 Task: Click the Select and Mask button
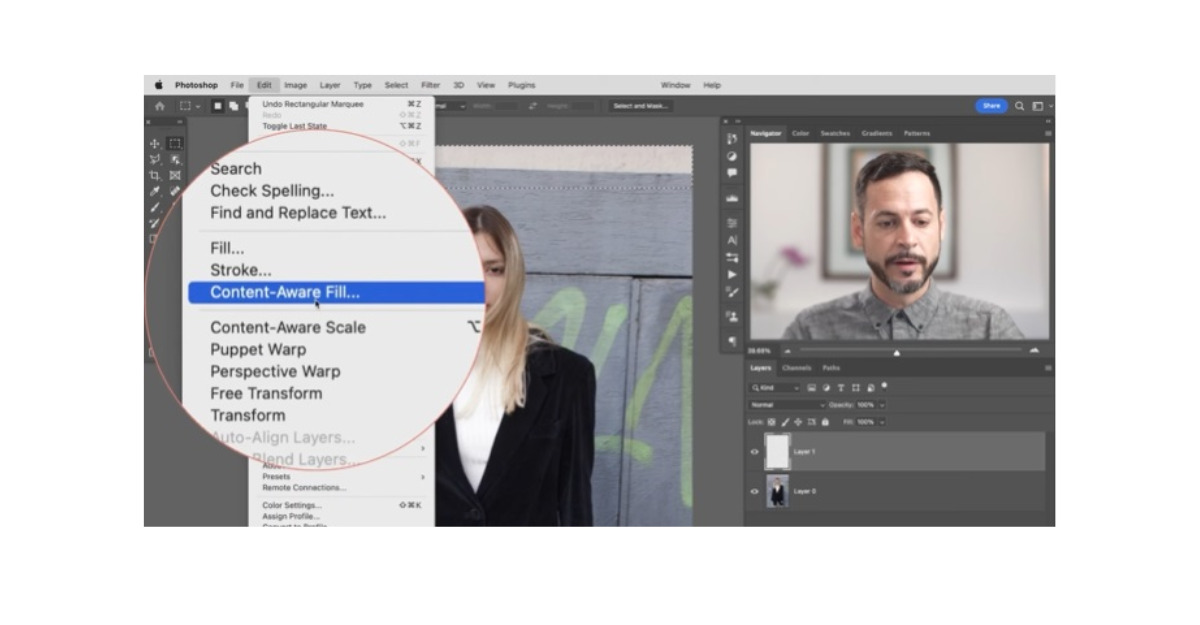point(640,106)
